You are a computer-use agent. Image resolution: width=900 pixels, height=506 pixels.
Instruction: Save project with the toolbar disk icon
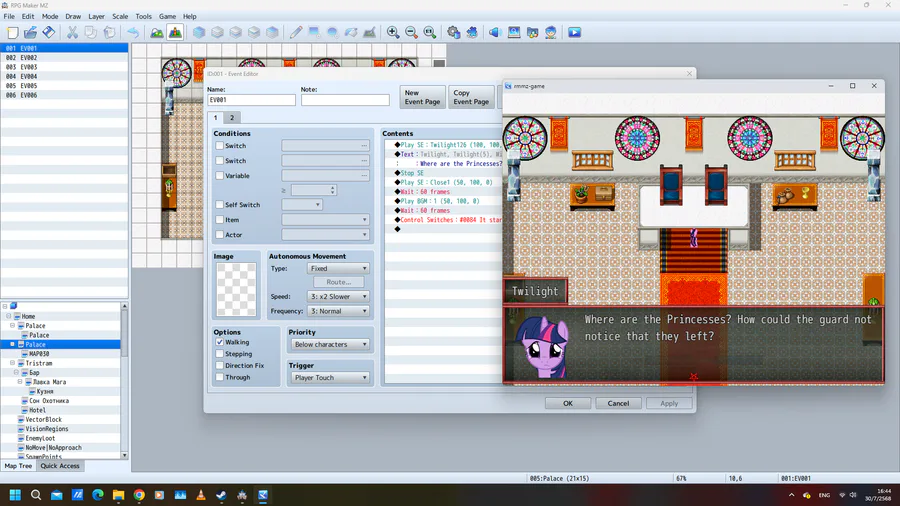(x=49, y=33)
